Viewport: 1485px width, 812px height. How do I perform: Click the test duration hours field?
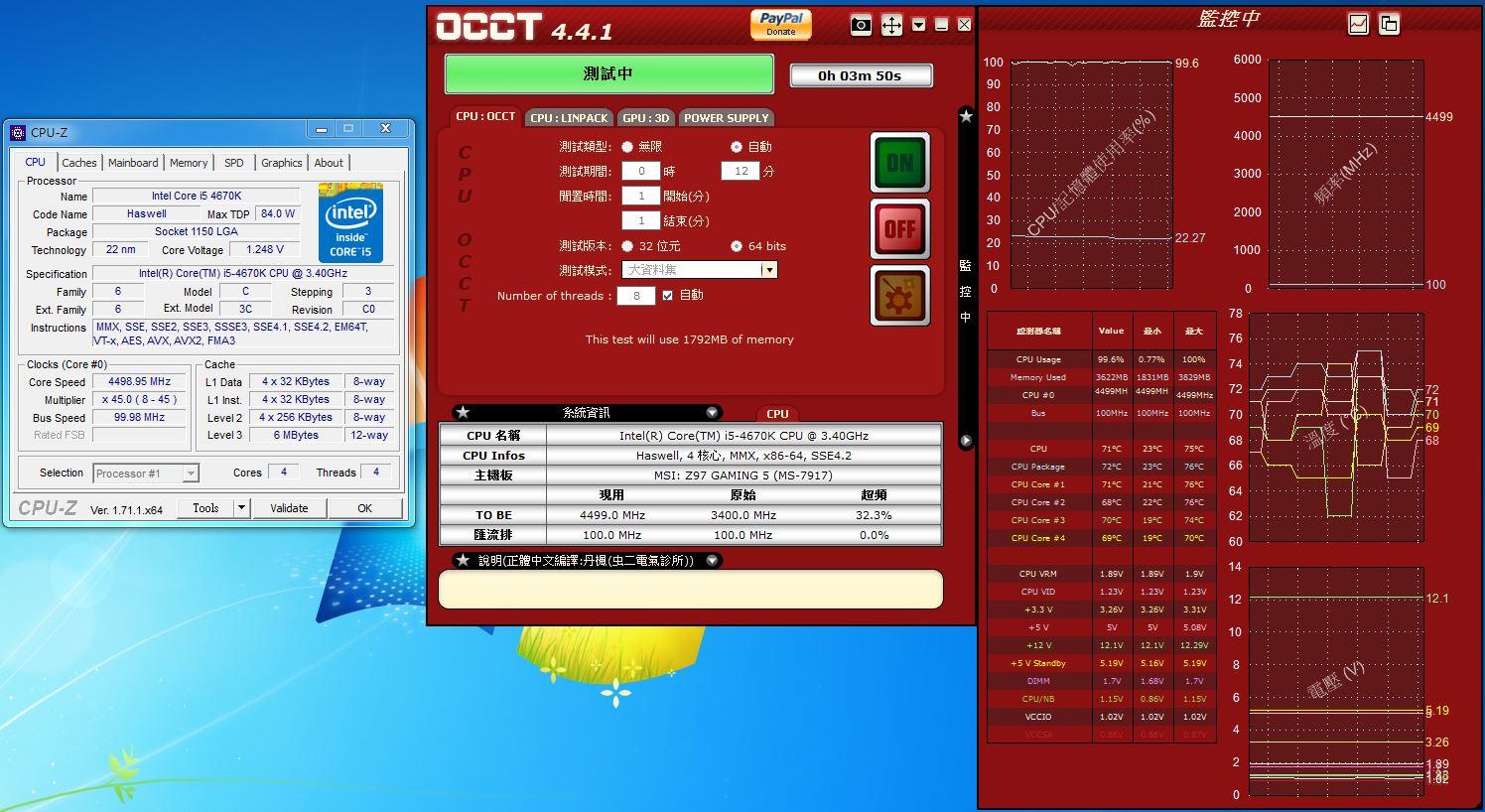coord(641,172)
